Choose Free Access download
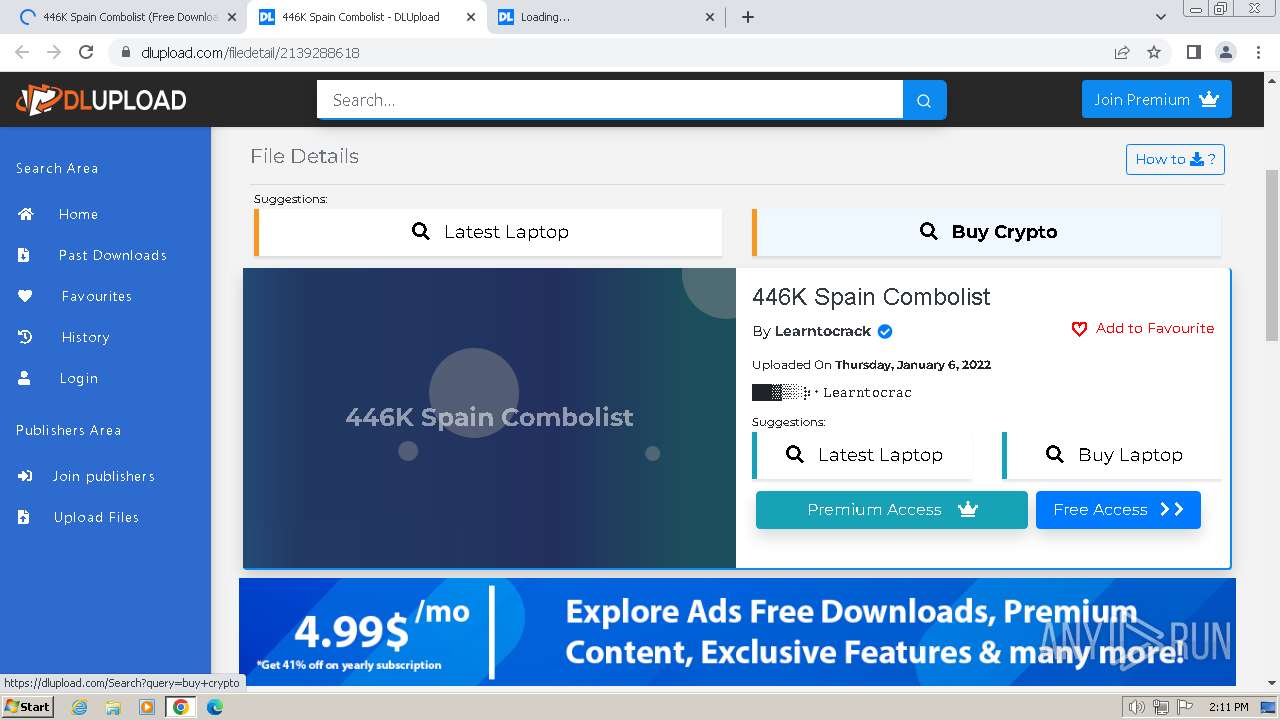Viewport: 1280px width, 720px height. click(1118, 510)
